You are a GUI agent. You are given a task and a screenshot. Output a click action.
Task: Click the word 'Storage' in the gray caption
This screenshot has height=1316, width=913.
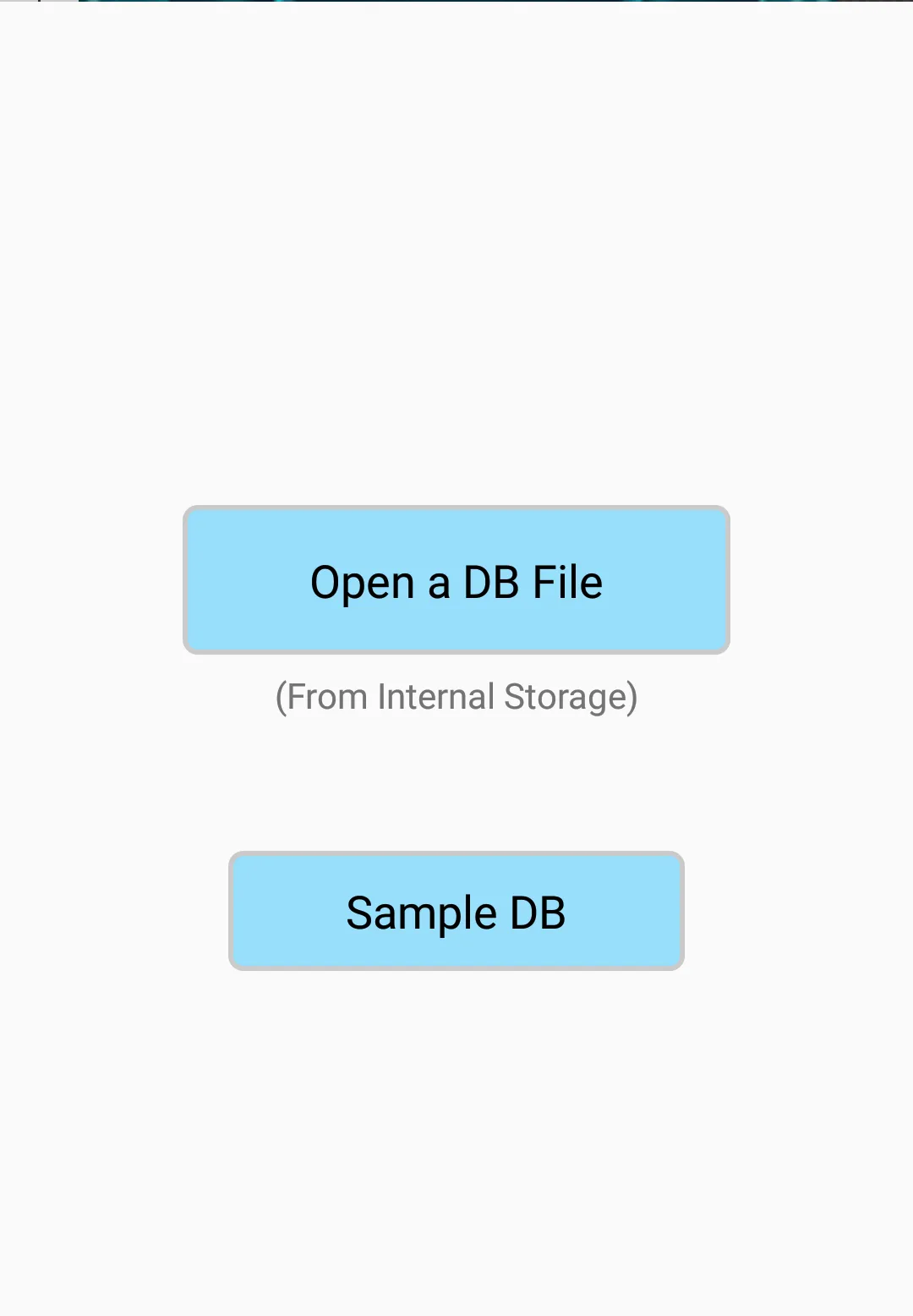click(566, 698)
